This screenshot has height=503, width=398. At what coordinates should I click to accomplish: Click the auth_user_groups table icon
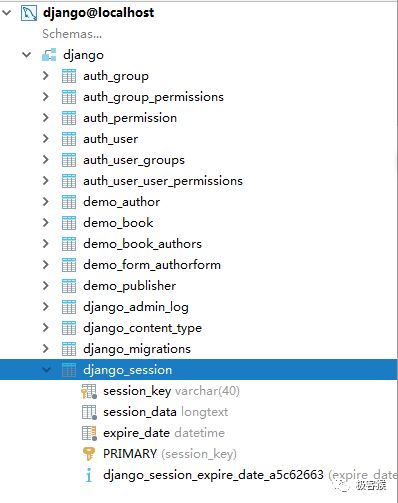click(69, 160)
